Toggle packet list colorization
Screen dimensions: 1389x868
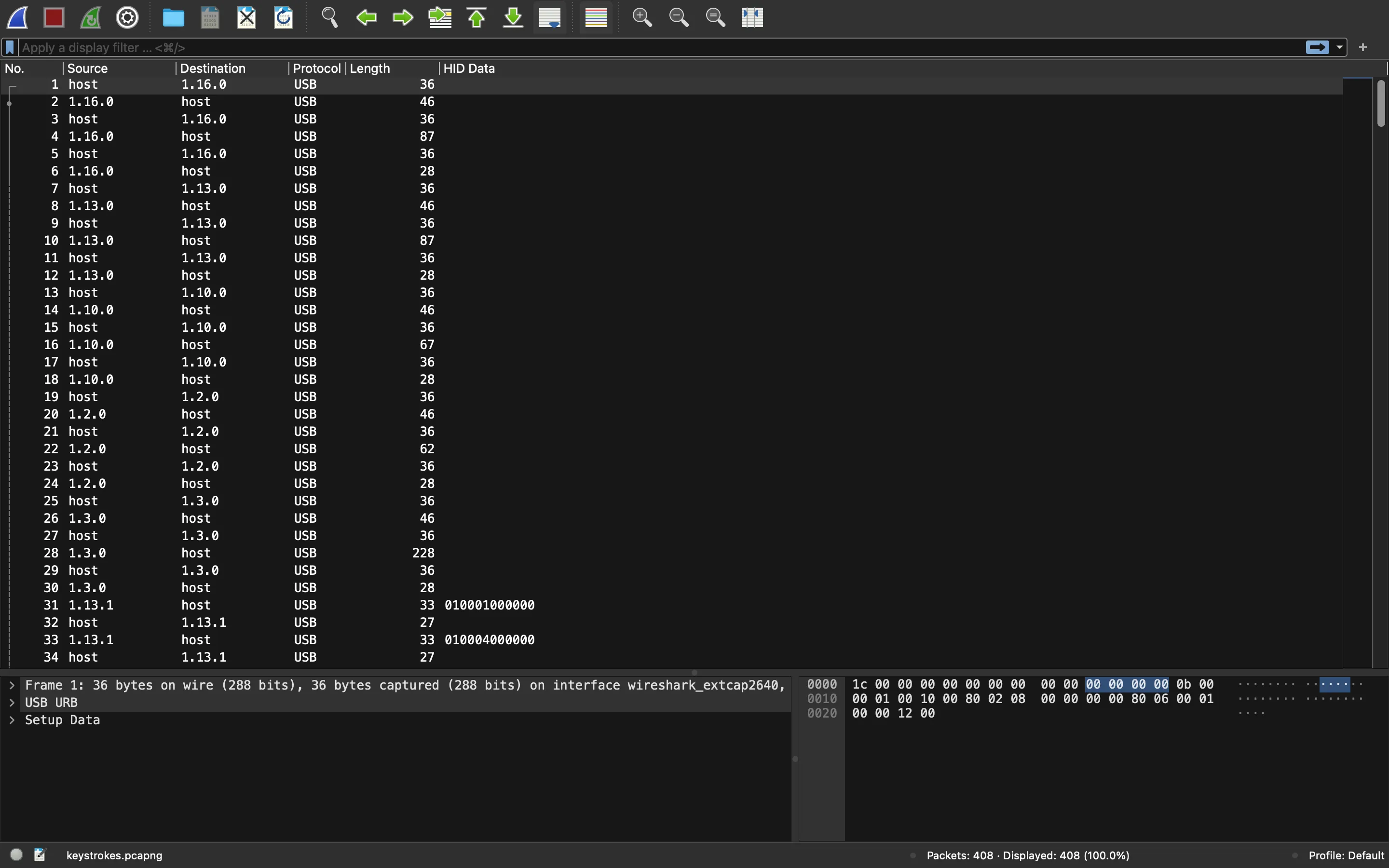pos(596,18)
